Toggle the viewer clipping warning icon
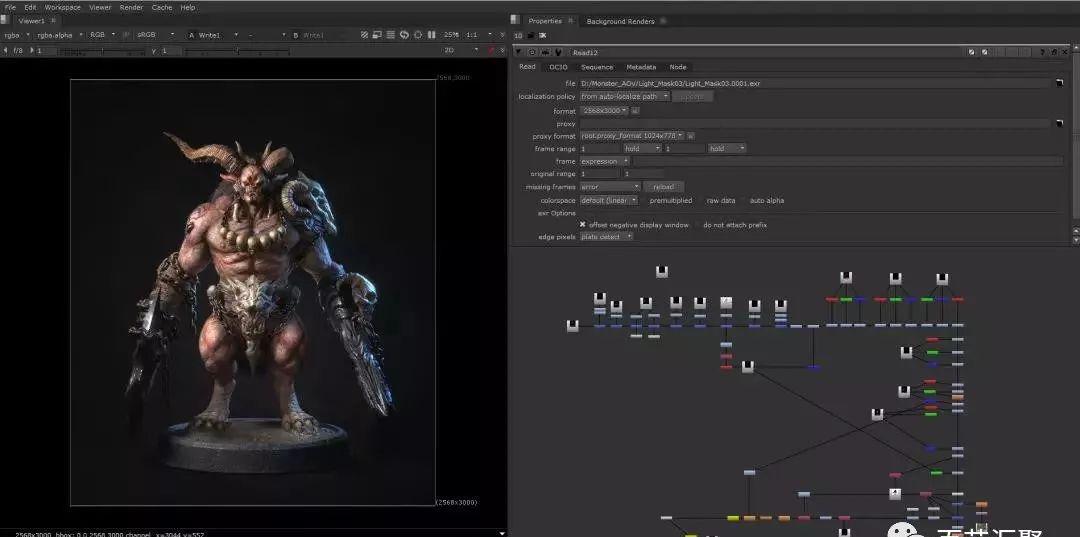1080x537 pixels. [x=365, y=34]
